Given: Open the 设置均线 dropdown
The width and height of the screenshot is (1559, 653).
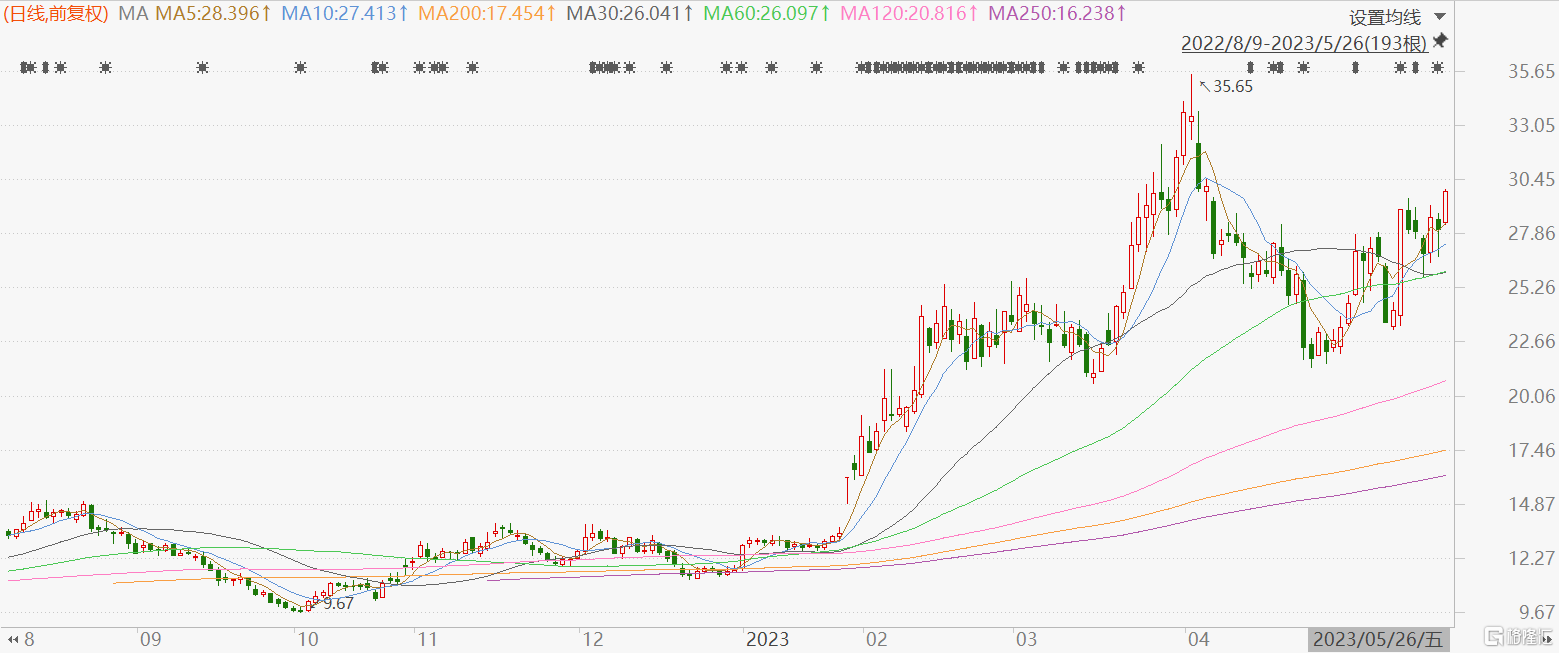Looking at the screenshot, I should (1396, 17).
